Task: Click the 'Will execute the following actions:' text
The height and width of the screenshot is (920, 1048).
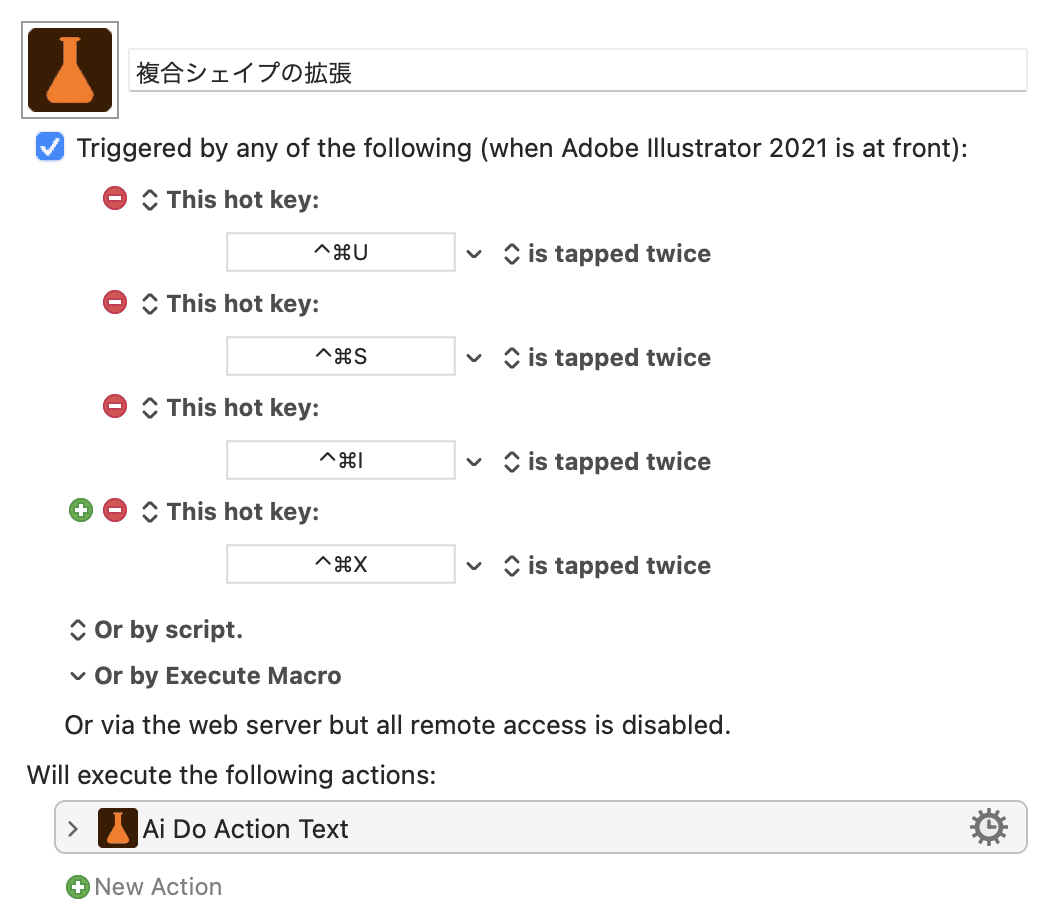Action: pyautogui.click(x=231, y=775)
